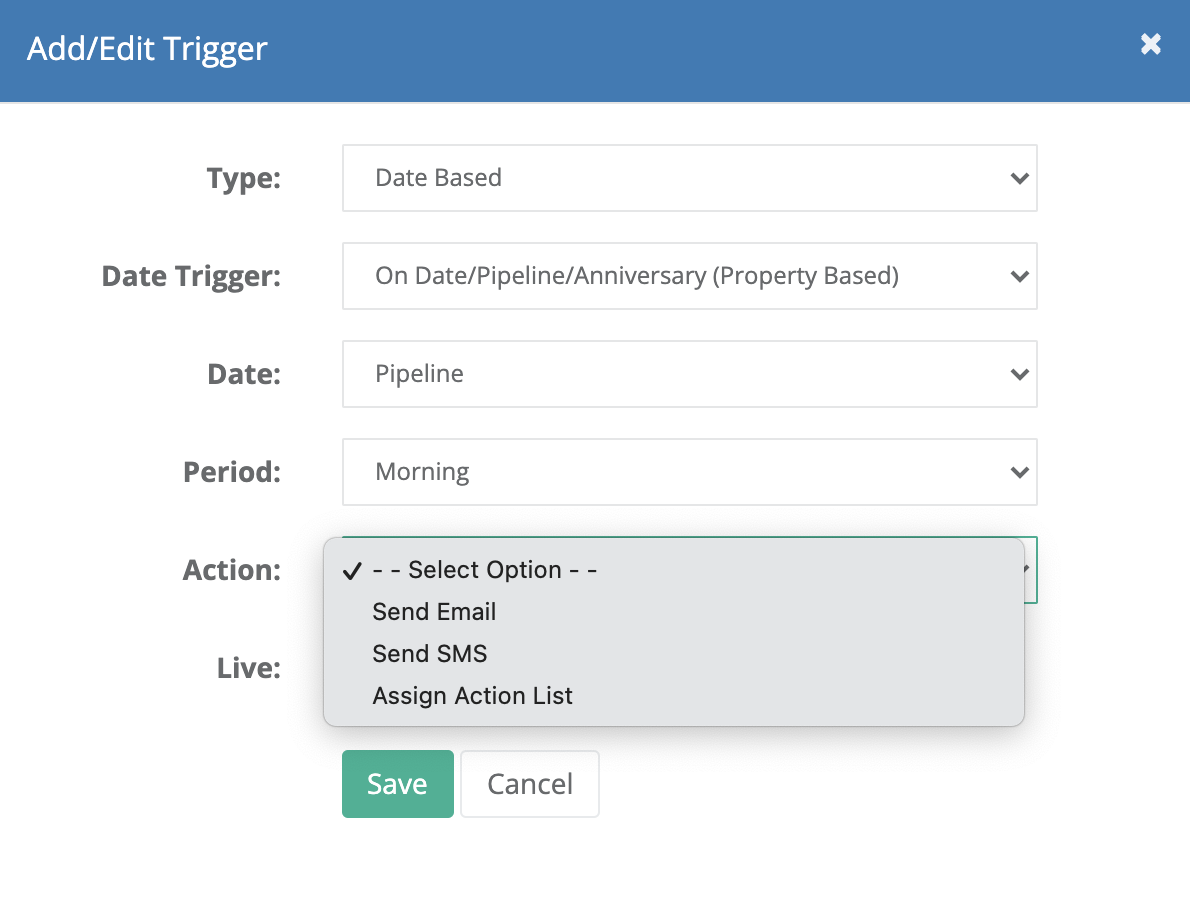Click the chevron arrow on Period field
The width and height of the screenshot is (1190, 904).
click(x=1019, y=472)
